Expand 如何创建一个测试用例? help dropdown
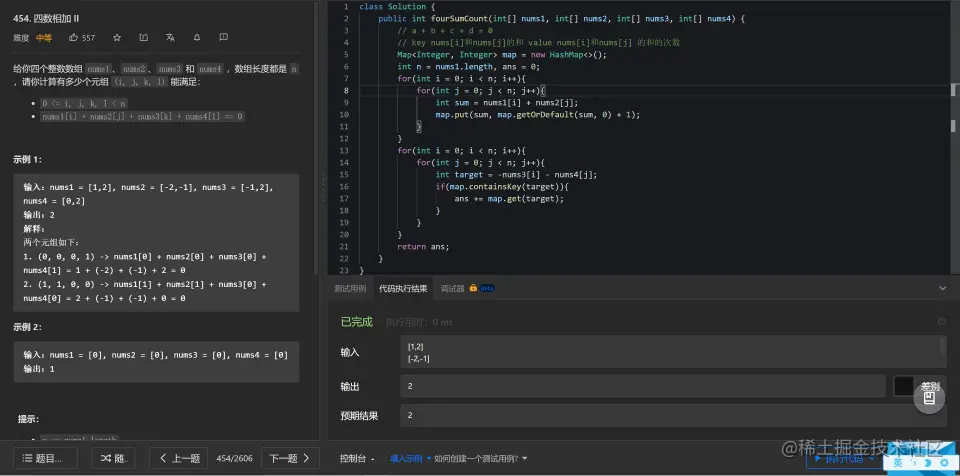This screenshot has height=476, width=960. point(481,458)
